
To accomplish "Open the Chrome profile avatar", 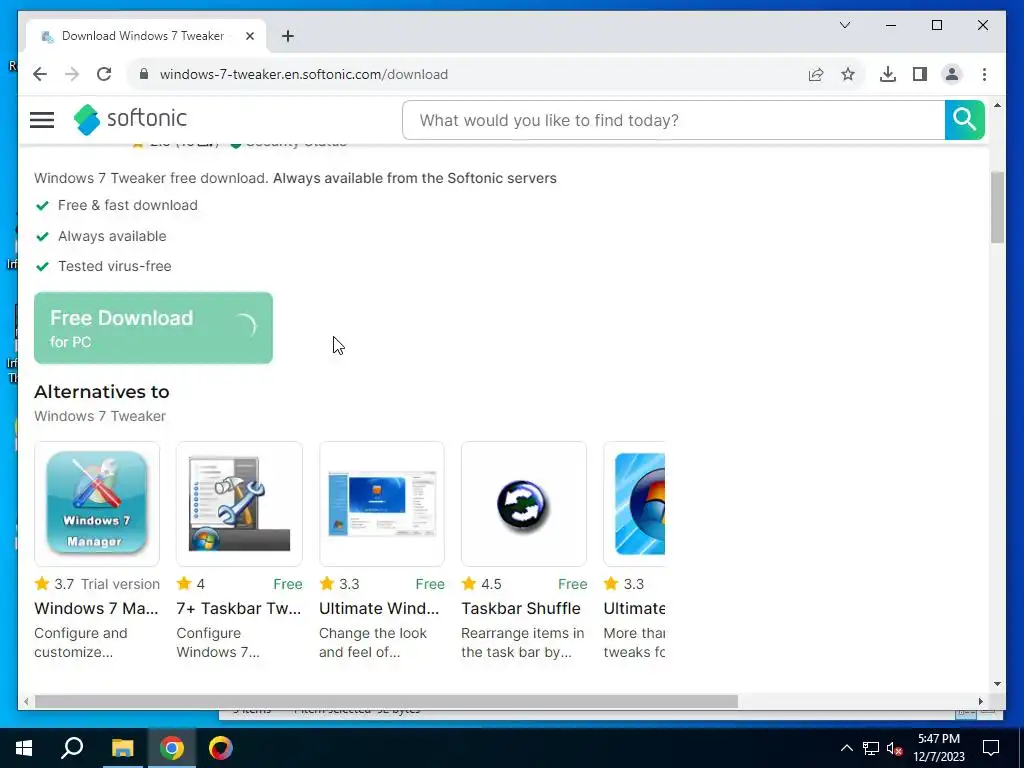I will [x=952, y=74].
